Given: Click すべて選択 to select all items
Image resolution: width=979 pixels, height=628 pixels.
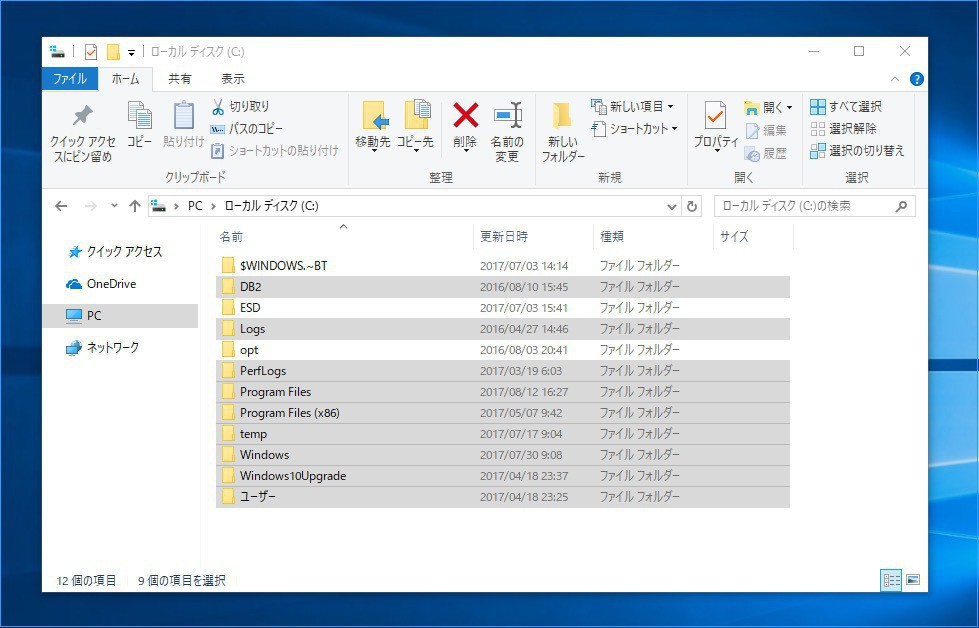Looking at the screenshot, I should pyautogui.click(x=846, y=107).
